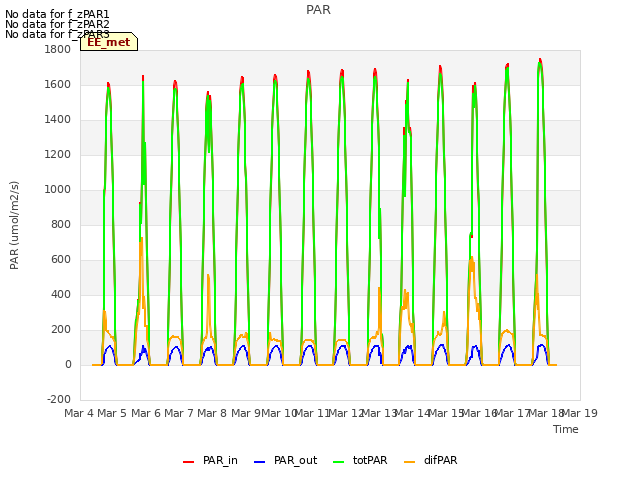Click the y-axis tick value 1400
Viewport: 640px width, 480px height.
tap(58, 120)
